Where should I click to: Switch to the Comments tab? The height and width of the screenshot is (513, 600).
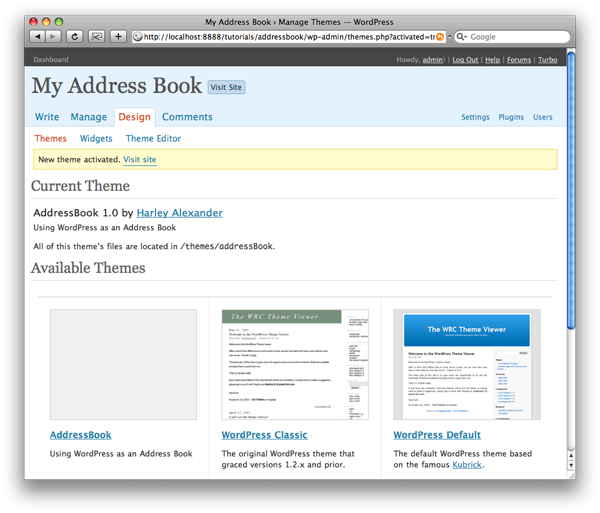pos(187,117)
